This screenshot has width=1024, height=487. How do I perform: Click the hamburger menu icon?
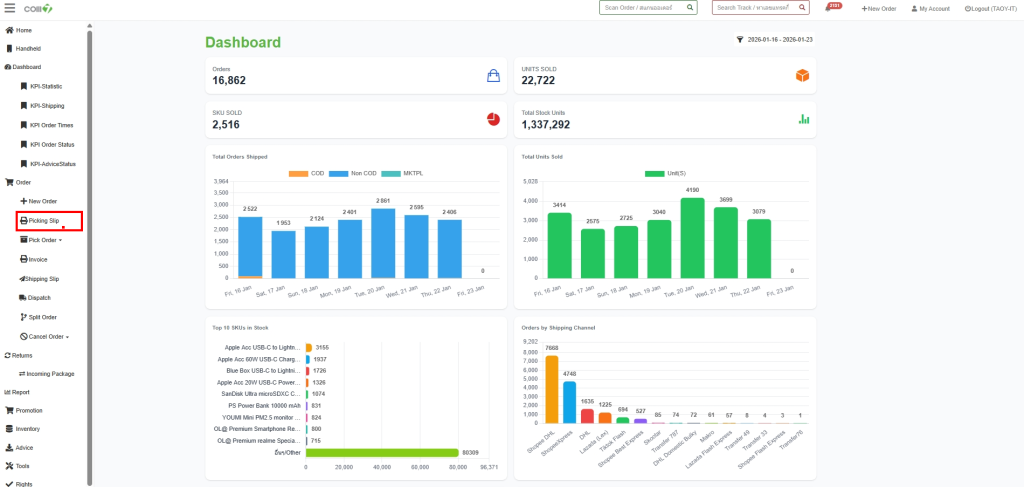(x=9, y=8)
